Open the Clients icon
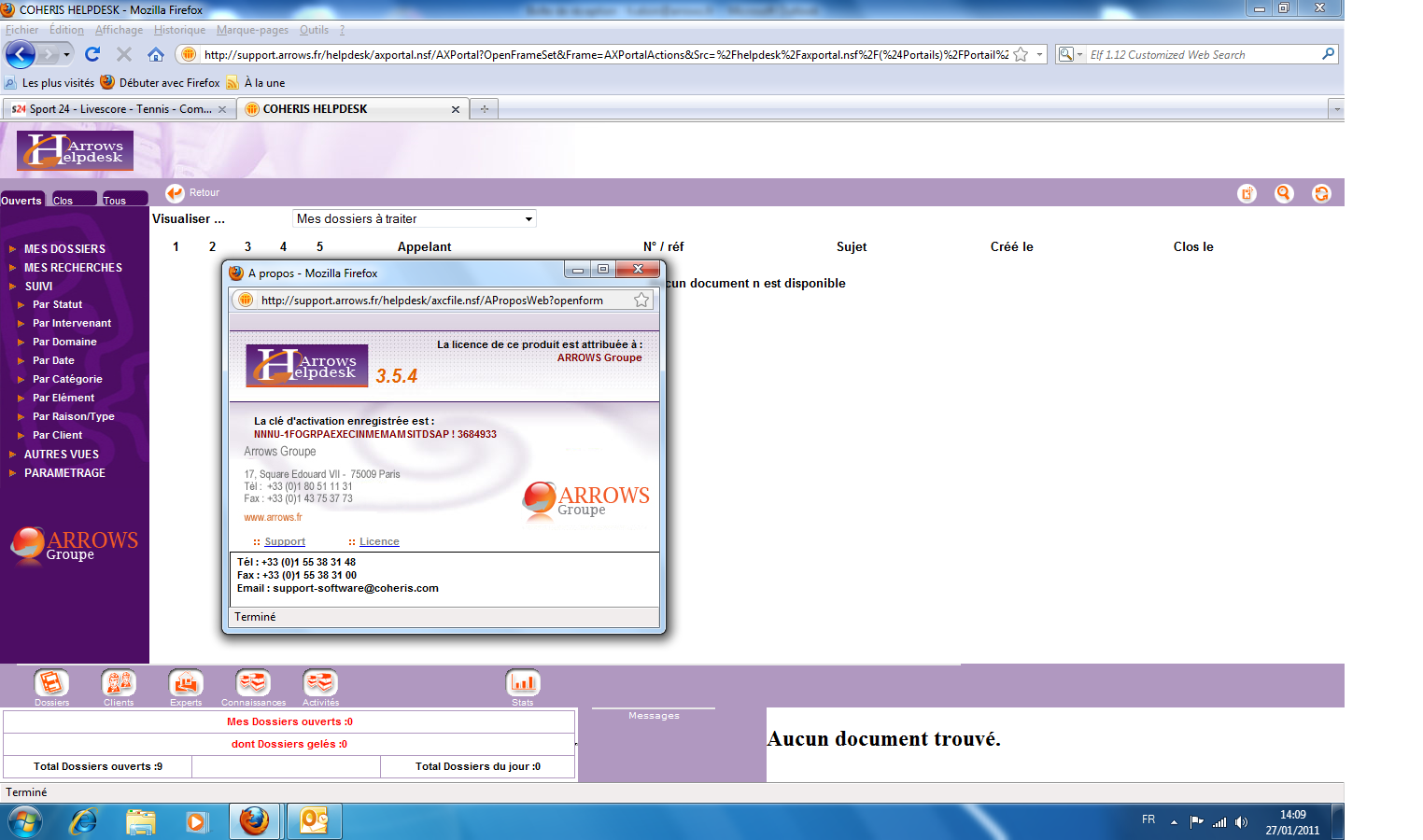The image size is (1423, 840). coord(119,682)
